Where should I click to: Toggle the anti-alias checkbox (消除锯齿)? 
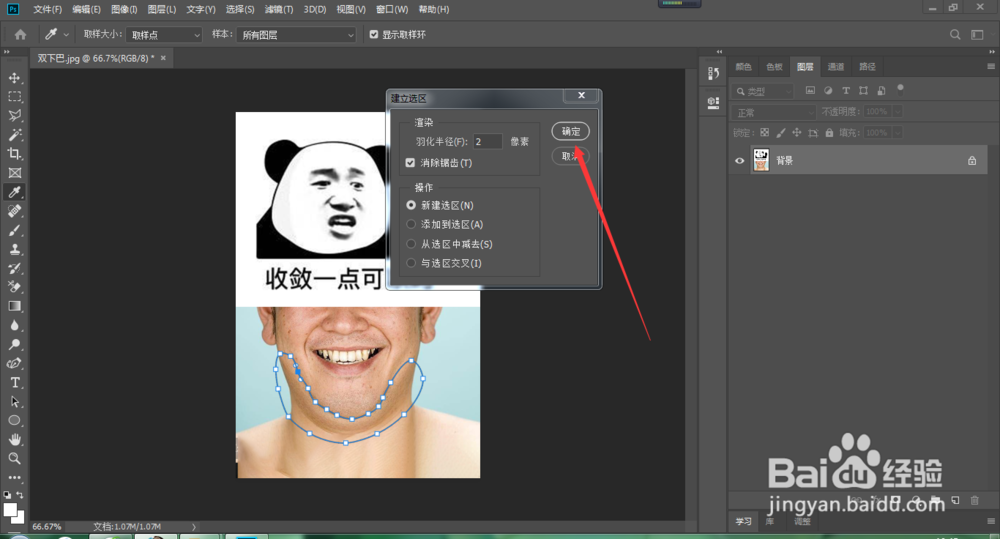pyautogui.click(x=410, y=163)
